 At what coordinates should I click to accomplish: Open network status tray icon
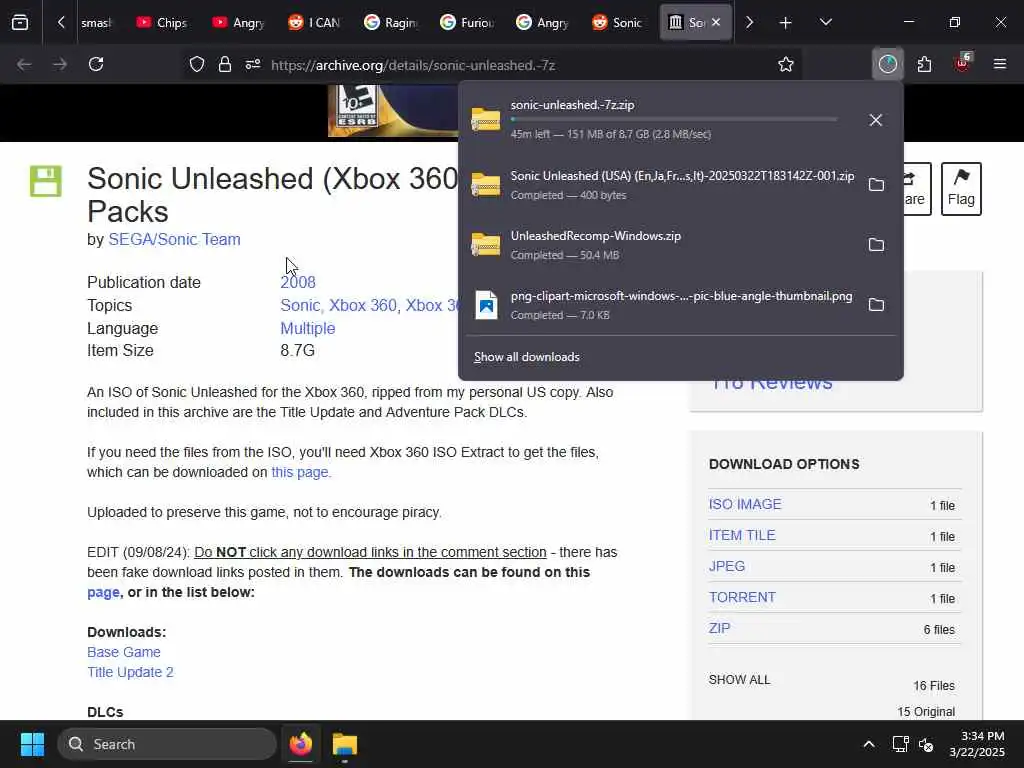pos(901,744)
